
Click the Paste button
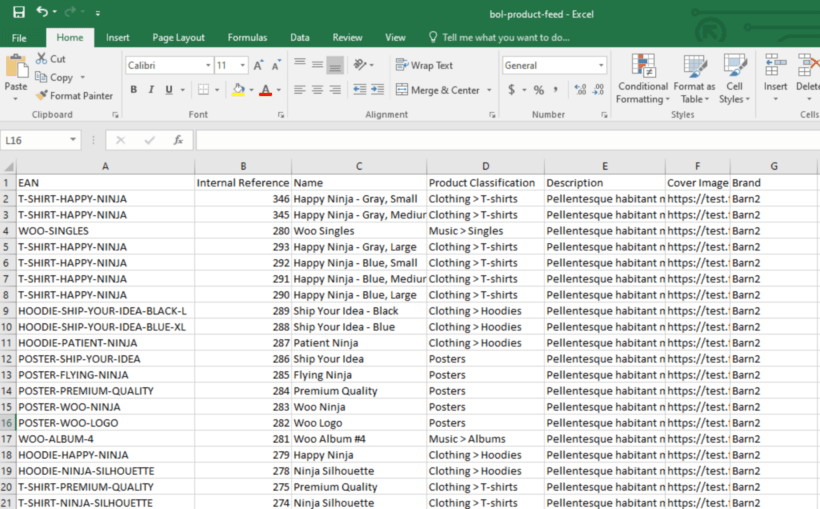[16, 74]
